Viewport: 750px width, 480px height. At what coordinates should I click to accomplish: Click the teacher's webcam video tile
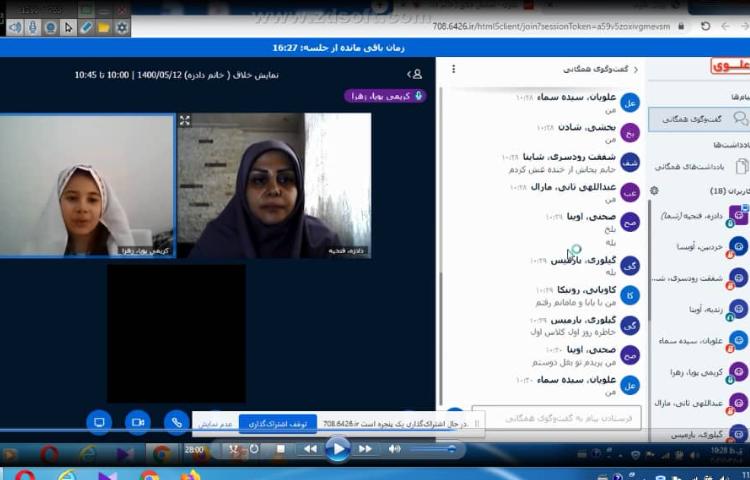point(275,185)
